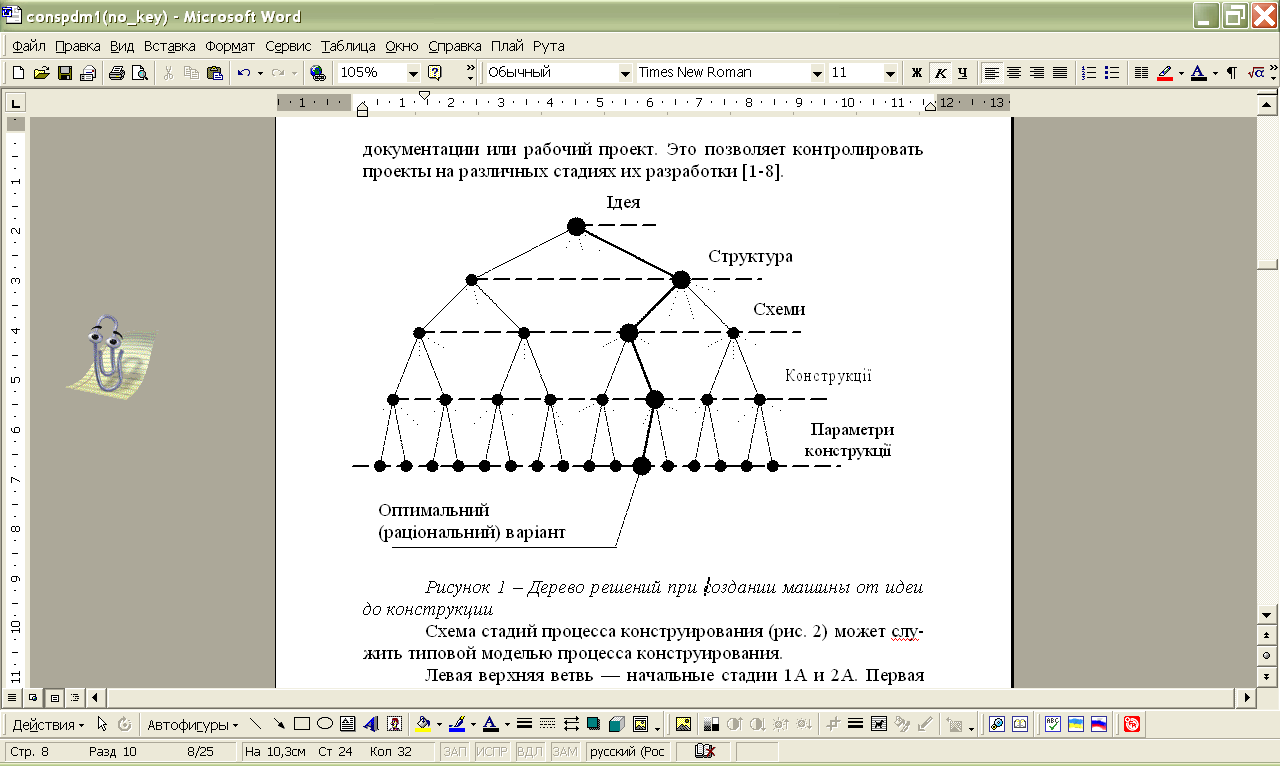Viewport: 1280px width, 766px height.
Task: Open the Таблица menu
Action: (x=348, y=46)
